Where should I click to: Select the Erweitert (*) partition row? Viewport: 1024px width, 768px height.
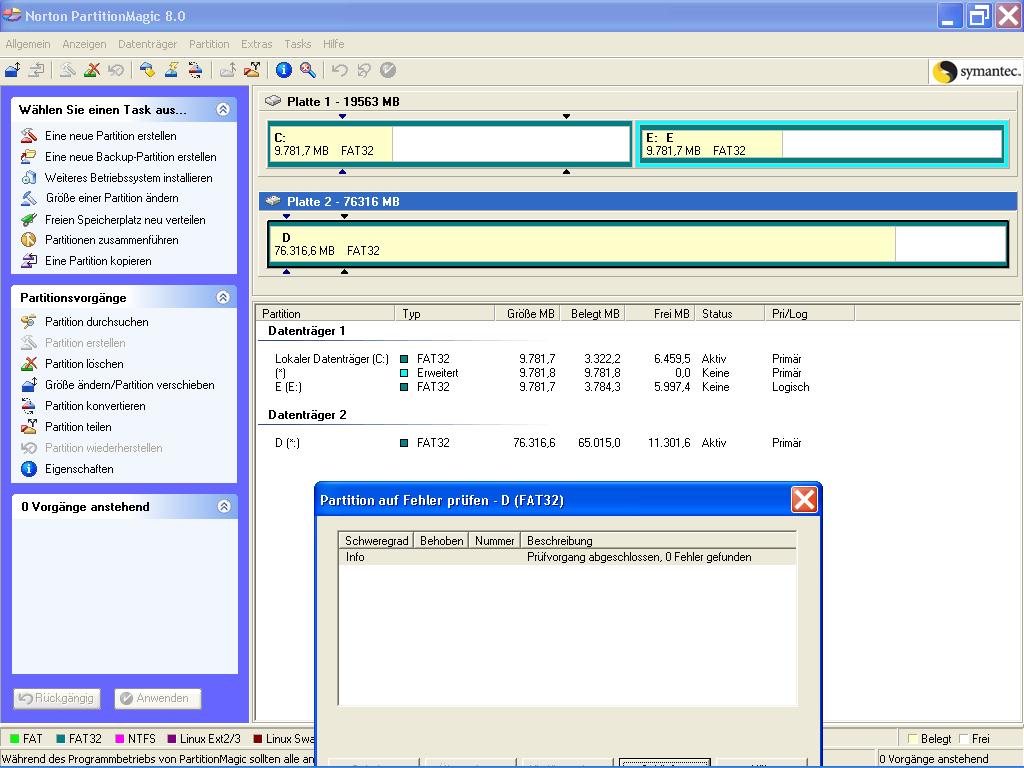542,373
